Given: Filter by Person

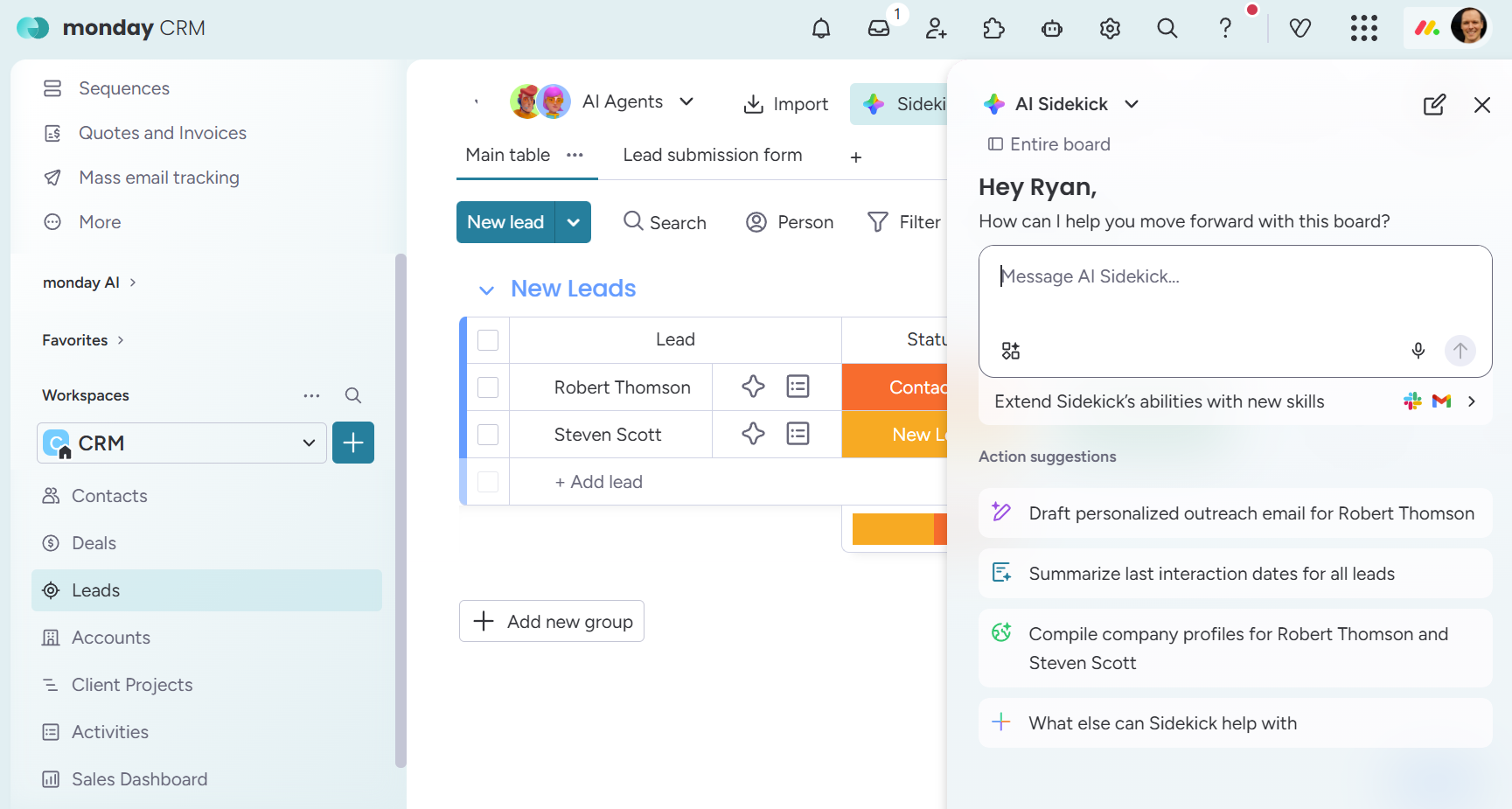Looking at the screenshot, I should point(790,222).
